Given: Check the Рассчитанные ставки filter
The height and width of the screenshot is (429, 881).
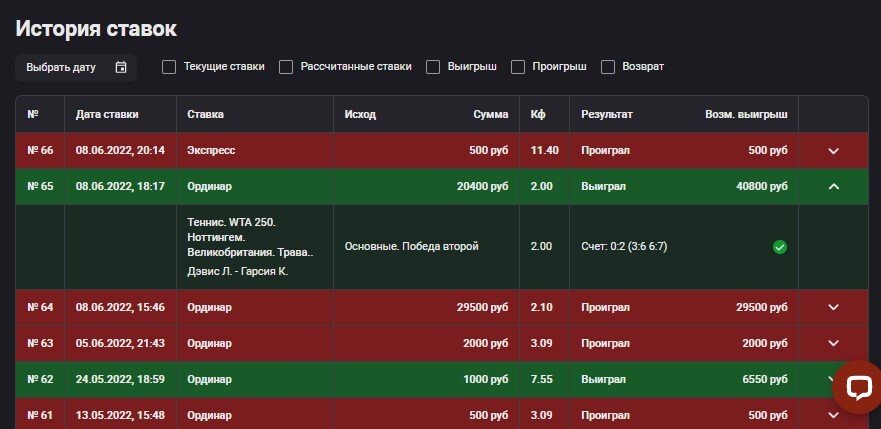Looking at the screenshot, I should click(x=286, y=67).
